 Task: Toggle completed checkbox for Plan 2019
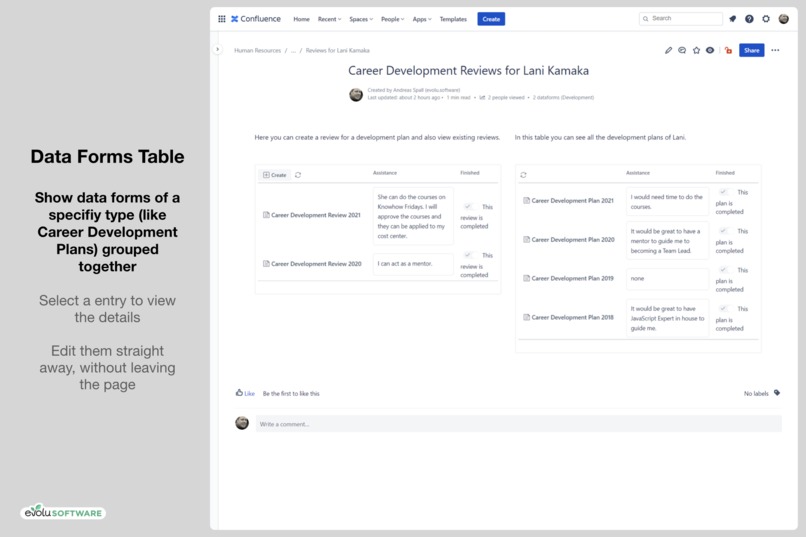pos(723,270)
